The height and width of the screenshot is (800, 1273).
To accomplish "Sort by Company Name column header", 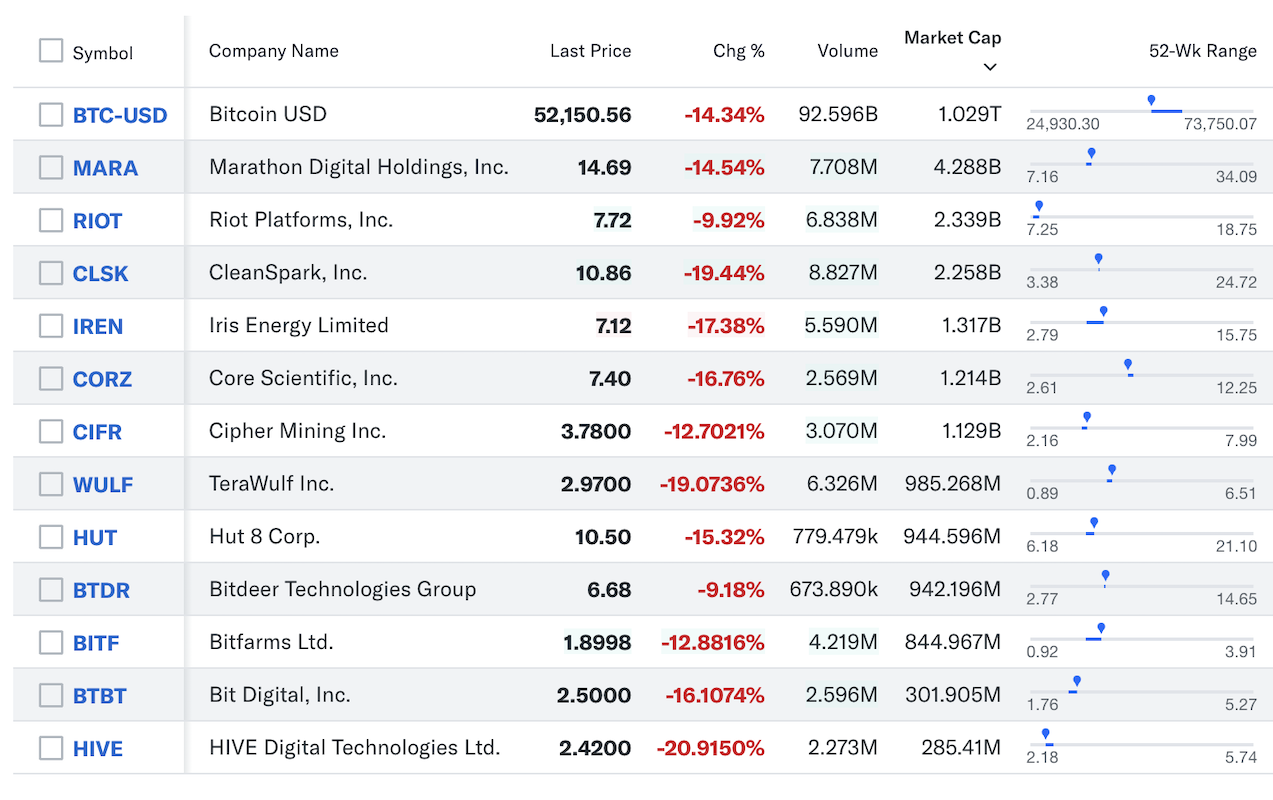I will 274,51.
